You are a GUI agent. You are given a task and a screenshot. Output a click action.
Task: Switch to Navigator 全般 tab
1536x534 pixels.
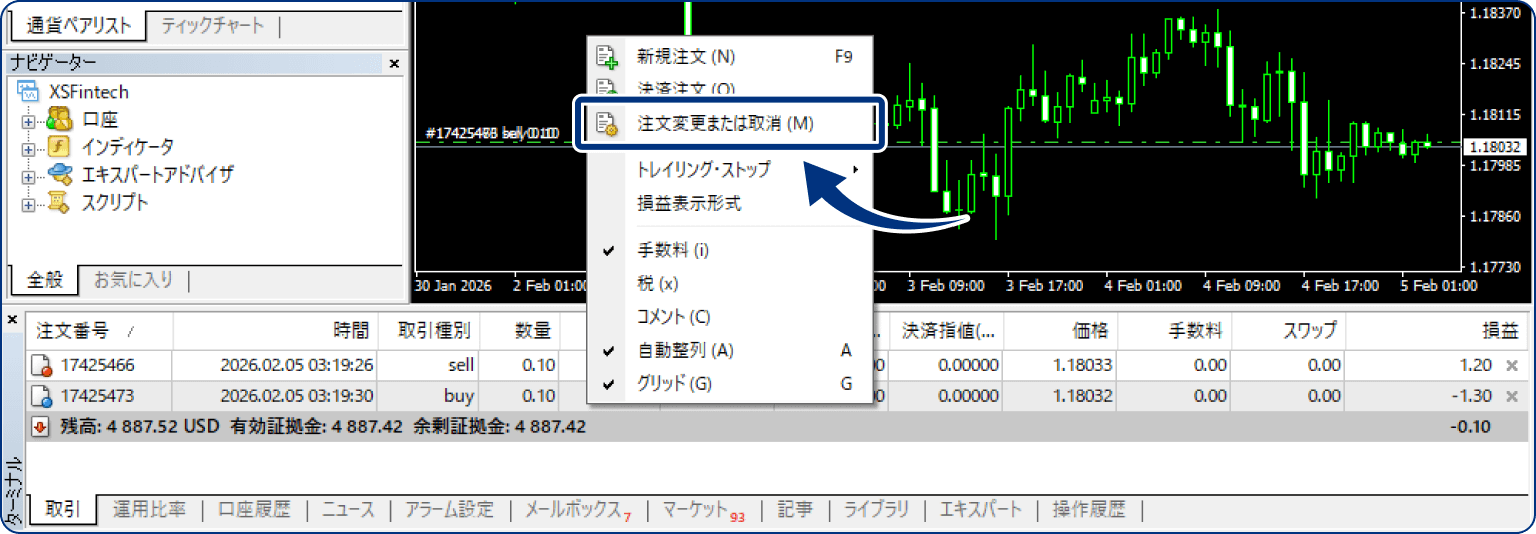(x=45, y=280)
